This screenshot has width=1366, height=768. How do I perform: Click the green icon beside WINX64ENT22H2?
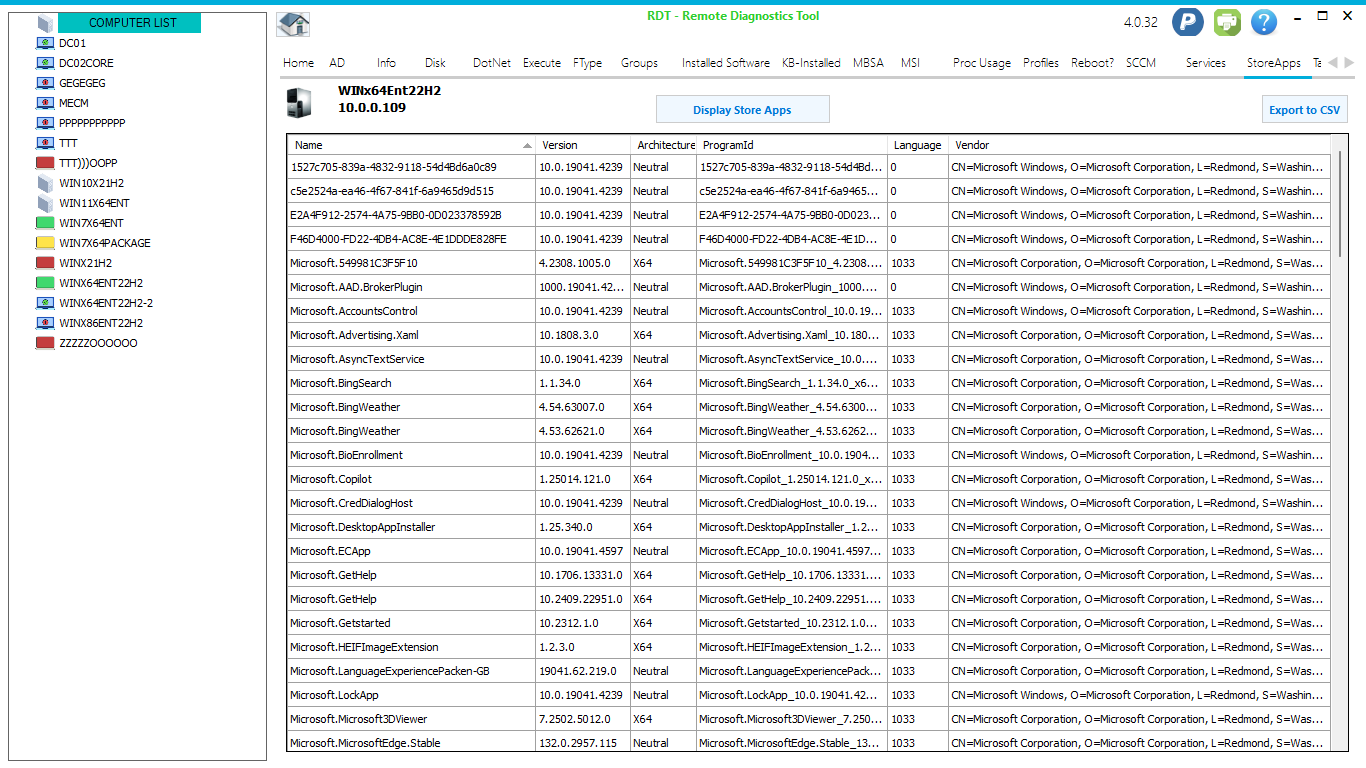45,283
